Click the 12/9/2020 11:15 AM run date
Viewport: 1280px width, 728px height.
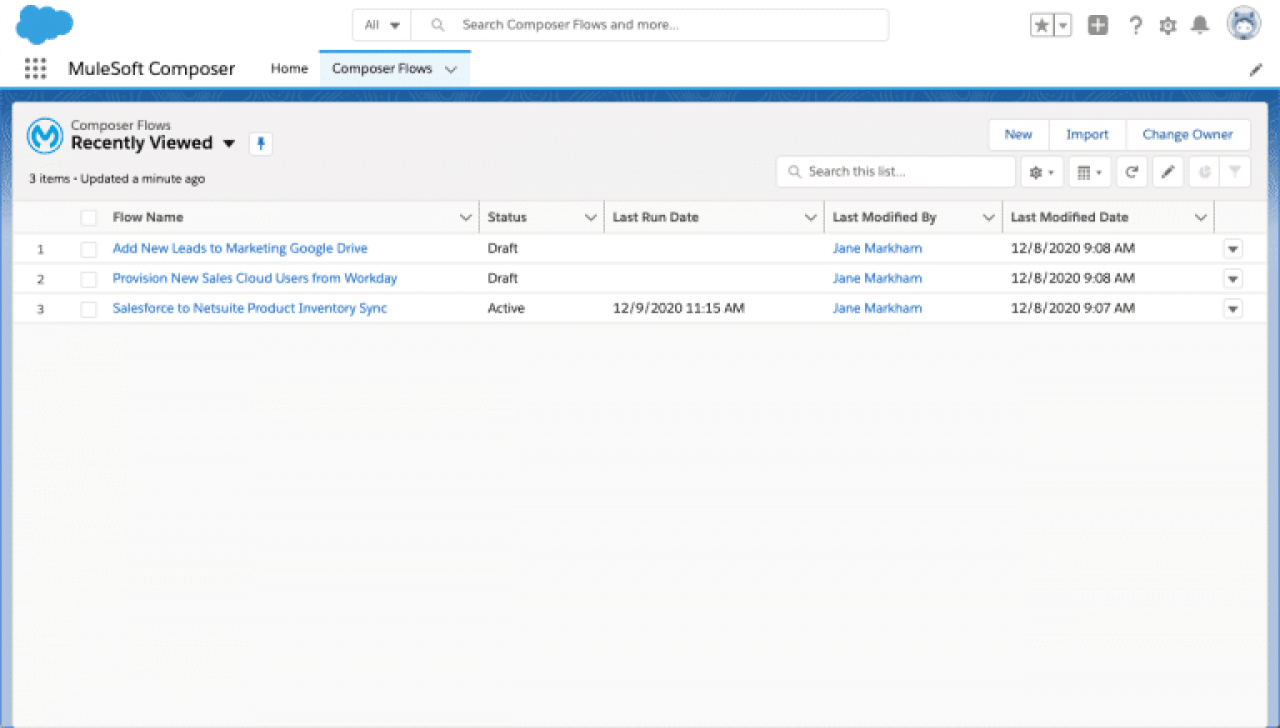tap(679, 308)
